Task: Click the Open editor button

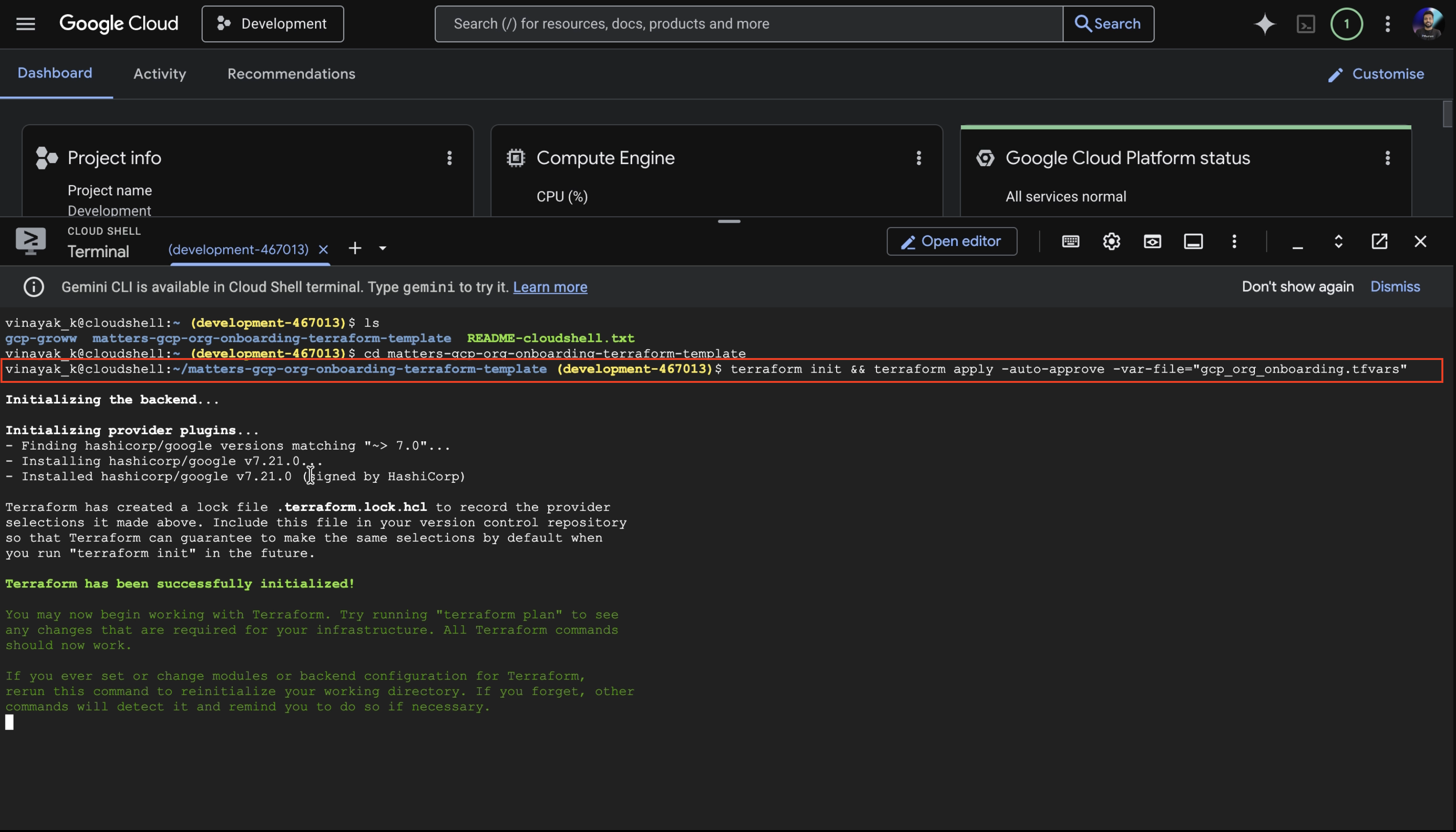Action: [x=952, y=242]
